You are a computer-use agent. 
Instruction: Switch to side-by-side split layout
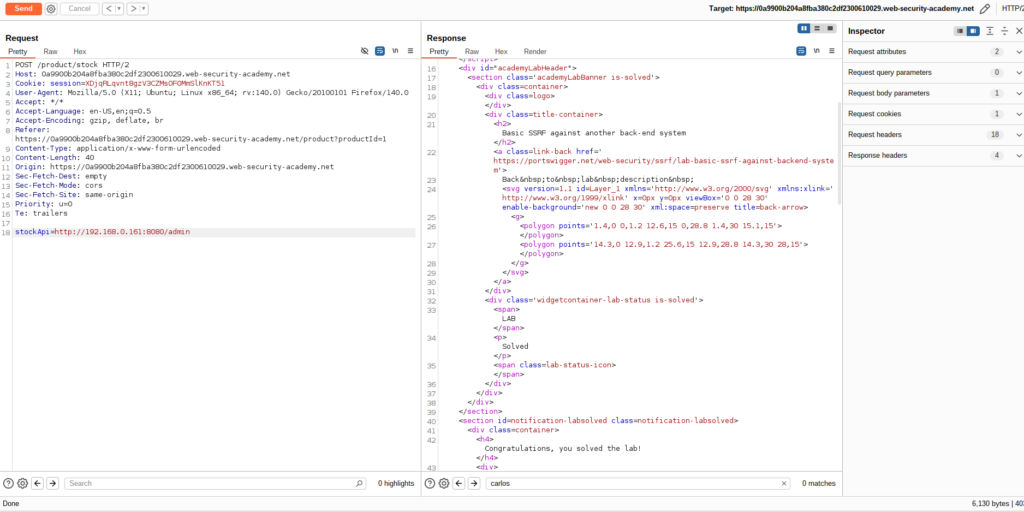(803, 28)
